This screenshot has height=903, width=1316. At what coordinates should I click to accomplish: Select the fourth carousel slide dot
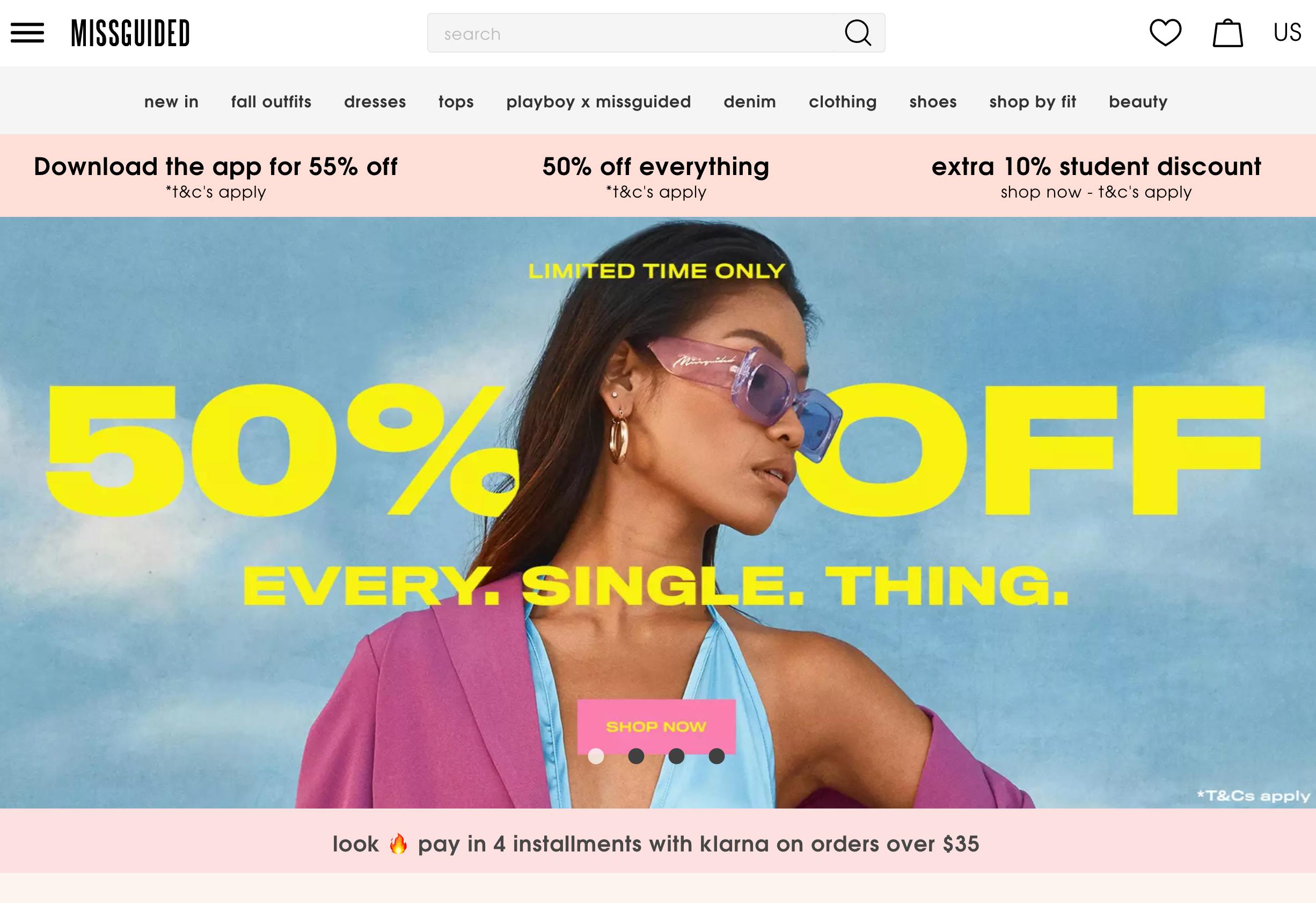point(717,756)
